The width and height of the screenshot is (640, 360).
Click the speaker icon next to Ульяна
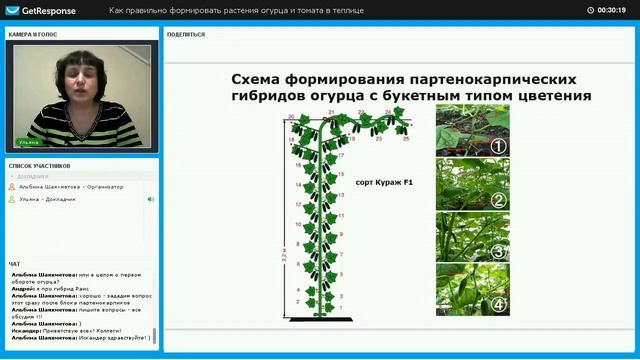(x=151, y=199)
